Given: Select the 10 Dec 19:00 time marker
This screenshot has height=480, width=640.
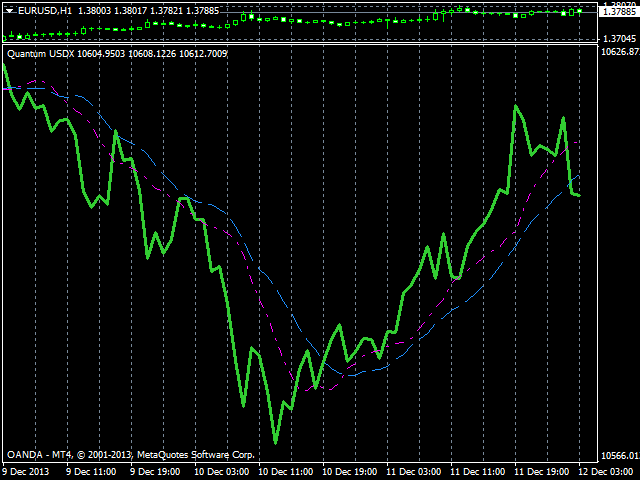Looking at the screenshot, I should click(x=347, y=471).
